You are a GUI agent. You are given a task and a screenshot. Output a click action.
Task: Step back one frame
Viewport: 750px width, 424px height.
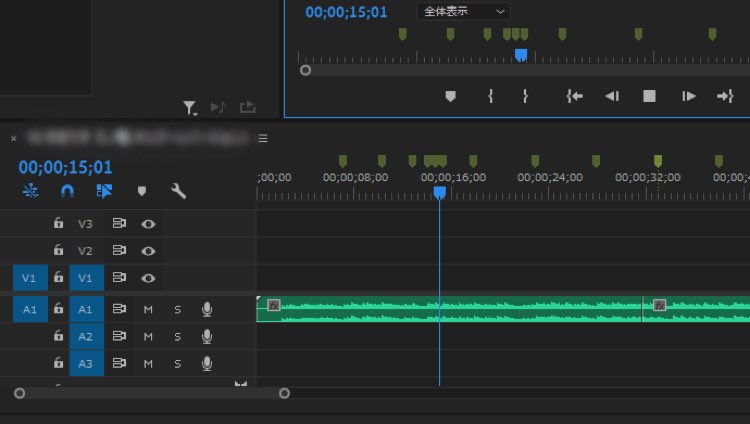pos(612,96)
